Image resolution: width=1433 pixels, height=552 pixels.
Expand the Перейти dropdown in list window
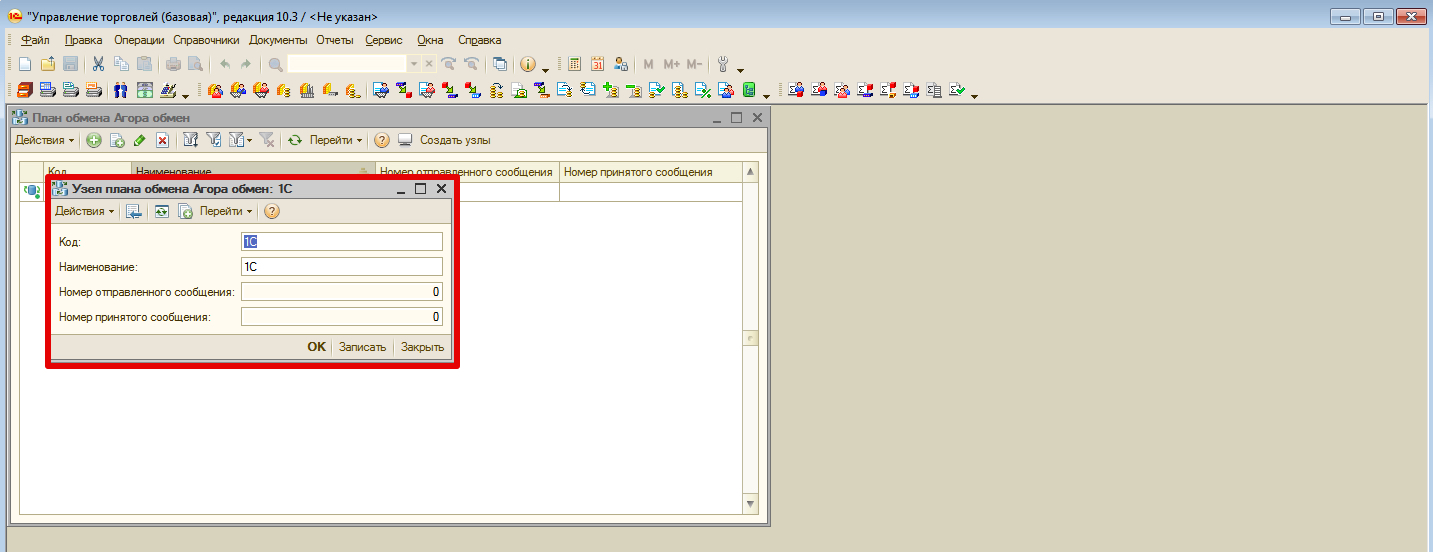(x=336, y=141)
